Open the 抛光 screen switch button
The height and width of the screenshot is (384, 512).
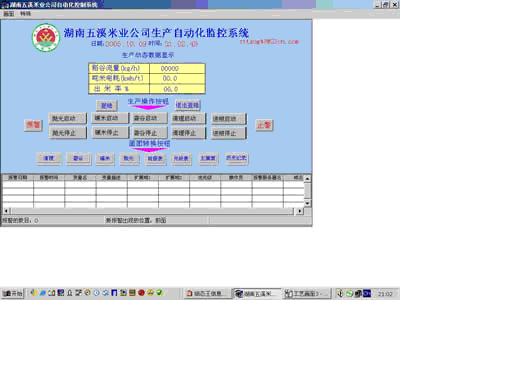[129, 158]
